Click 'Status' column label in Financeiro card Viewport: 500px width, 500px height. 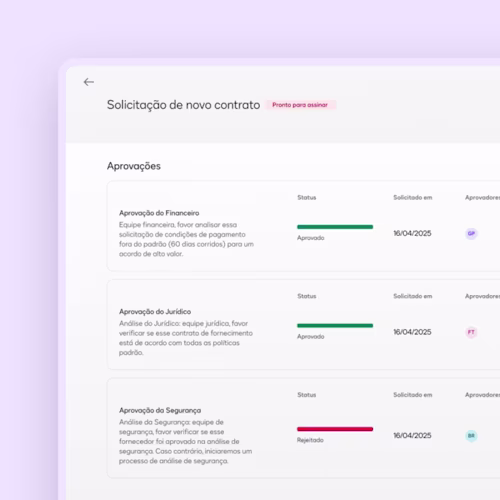307,198
